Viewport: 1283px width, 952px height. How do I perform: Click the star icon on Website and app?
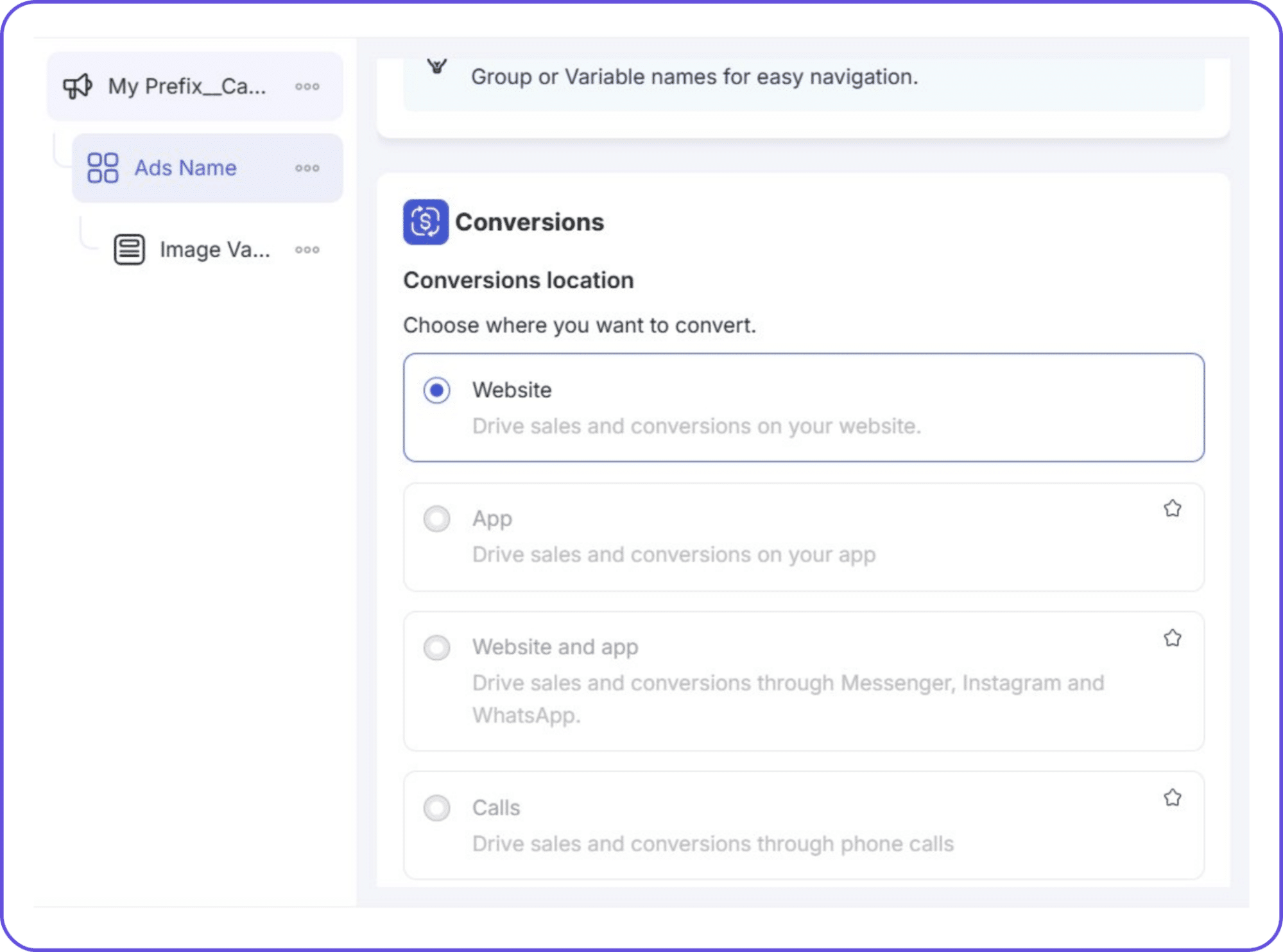point(1172,638)
